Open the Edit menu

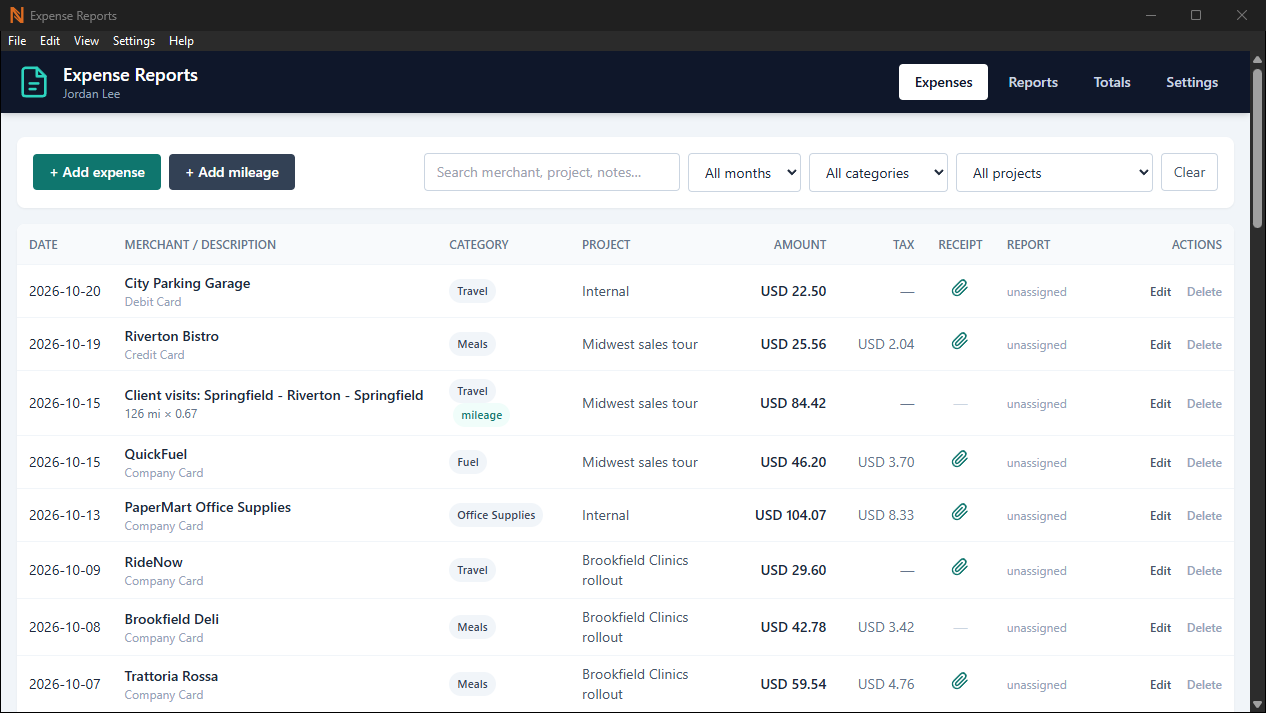click(x=50, y=41)
